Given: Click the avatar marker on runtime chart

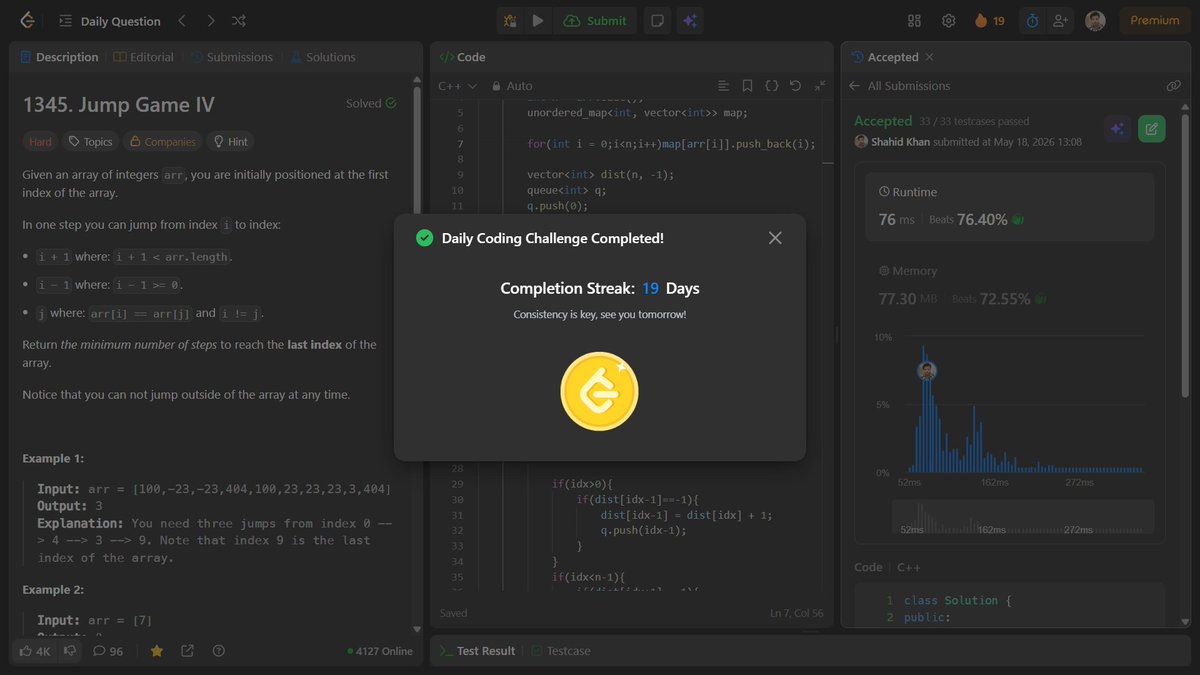Looking at the screenshot, I should pyautogui.click(x=927, y=370).
